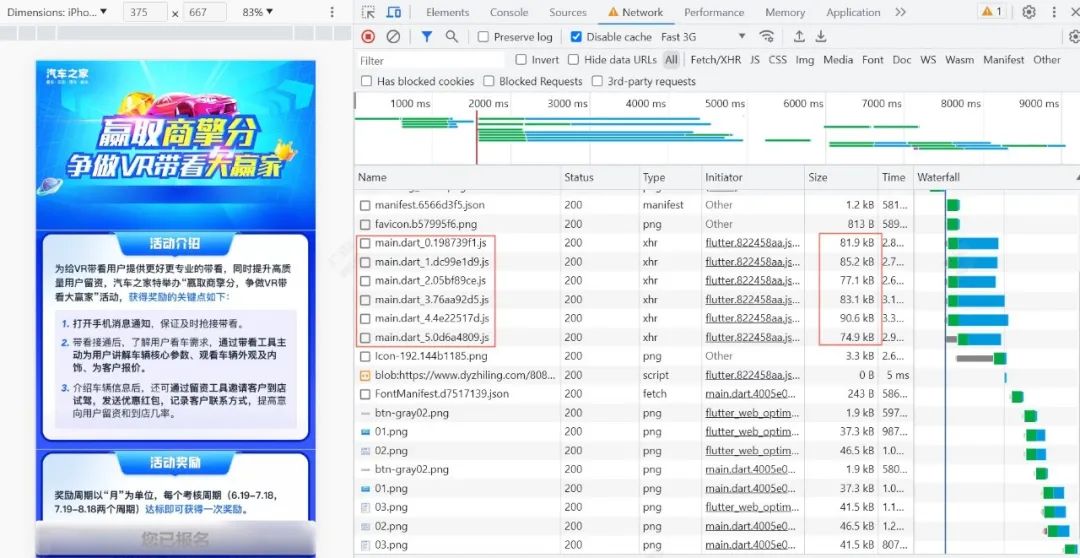
Task: Sort by Size column header
Action: click(x=841, y=177)
